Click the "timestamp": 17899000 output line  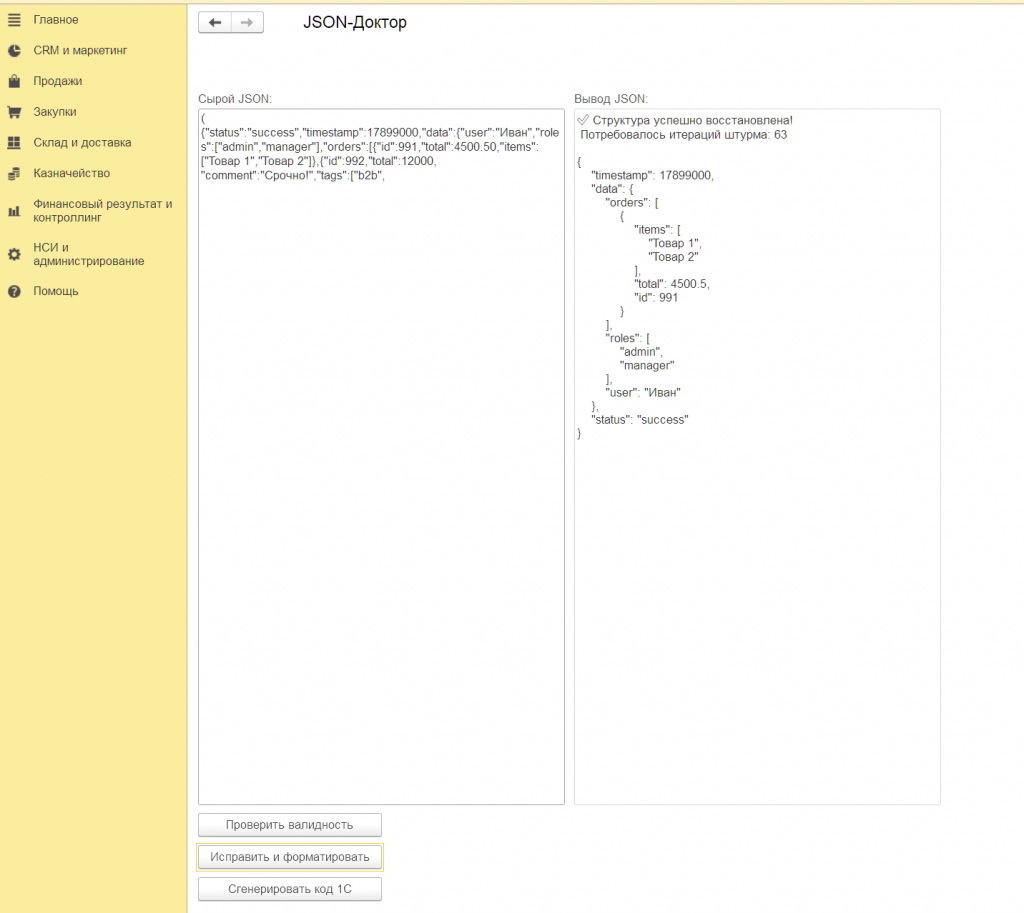[652, 175]
